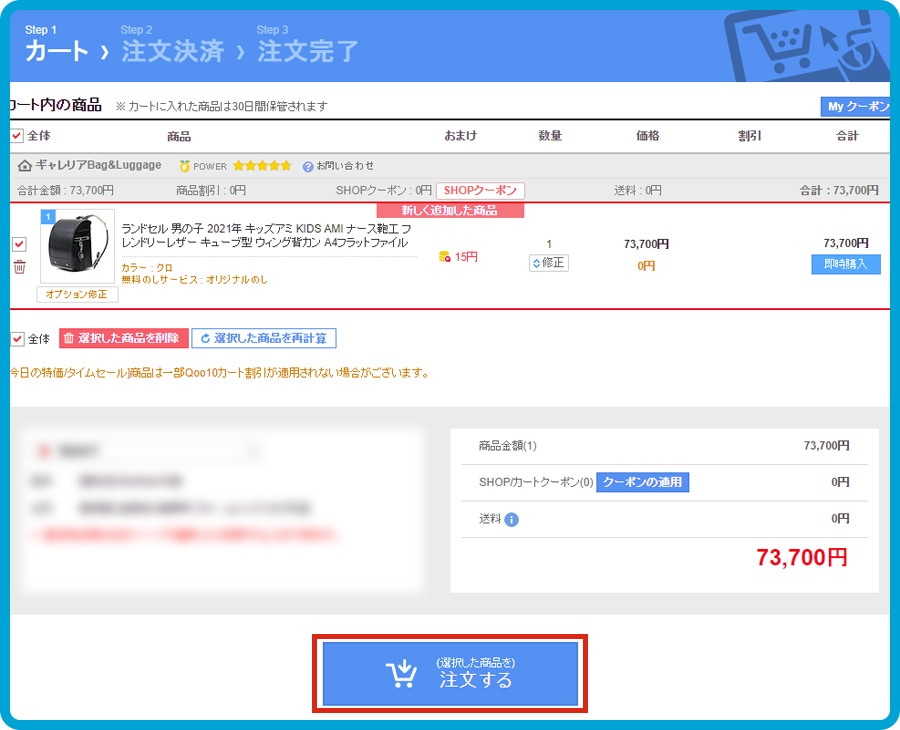Click the coin icon next to 15円
This screenshot has width=900, height=730.
pyautogui.click(x=444, y=257)
